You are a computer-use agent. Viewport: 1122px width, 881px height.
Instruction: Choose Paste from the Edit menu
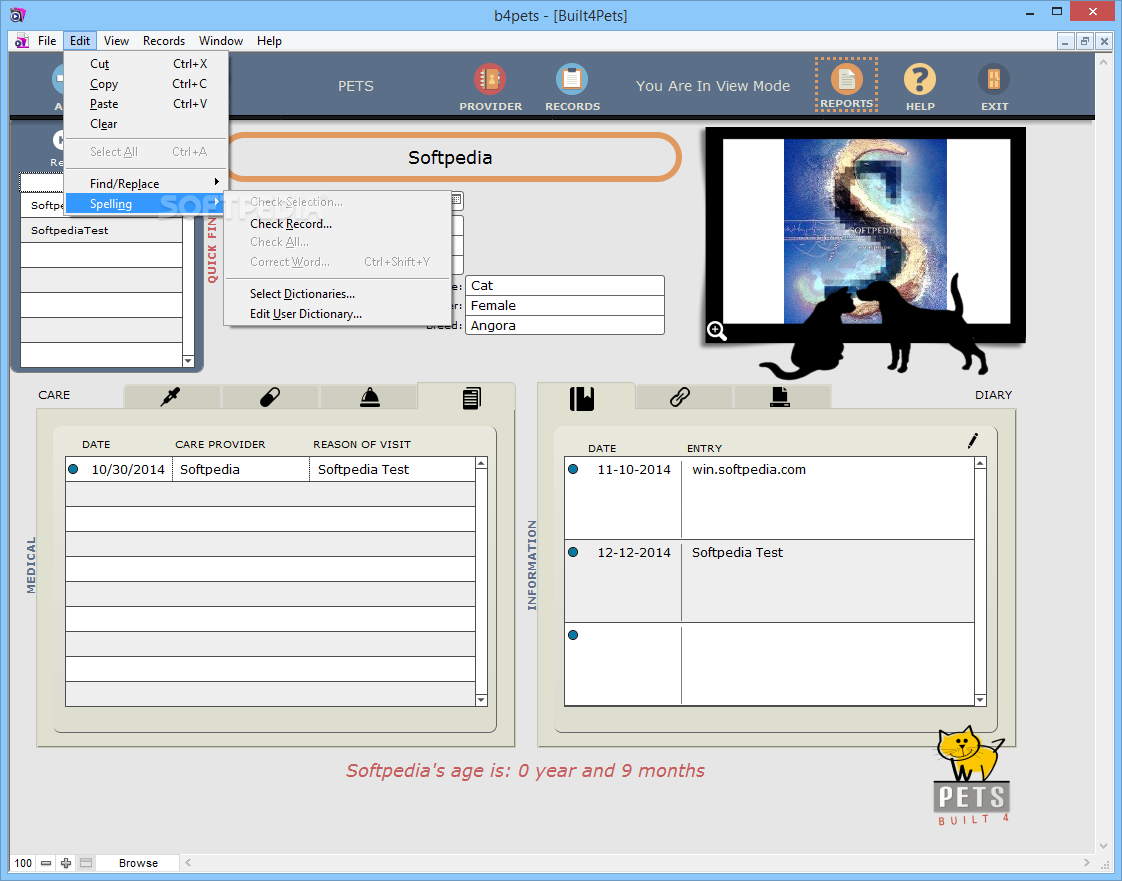point(146,104)
